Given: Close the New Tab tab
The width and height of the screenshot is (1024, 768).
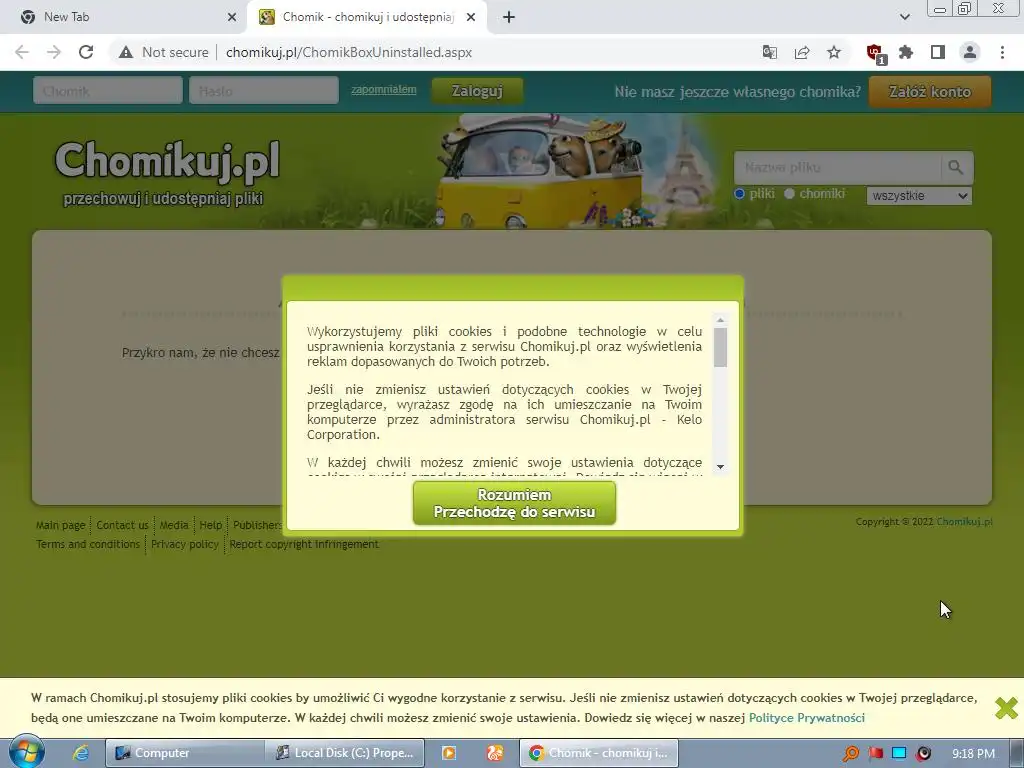Looking at the screenshot, I should click(232, 17).
